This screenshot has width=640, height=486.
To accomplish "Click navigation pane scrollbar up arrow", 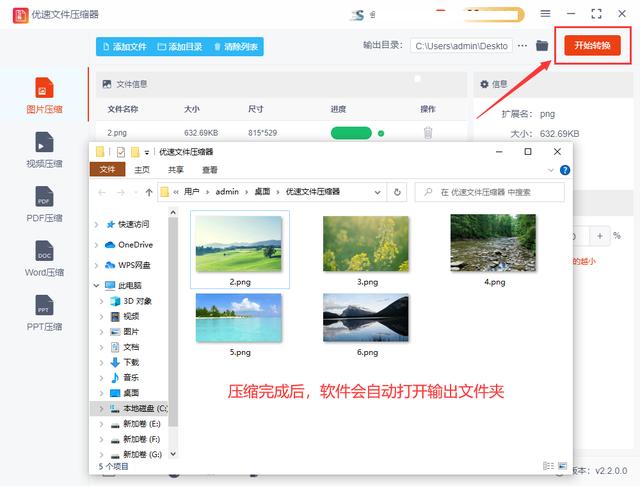I will 173,213.
